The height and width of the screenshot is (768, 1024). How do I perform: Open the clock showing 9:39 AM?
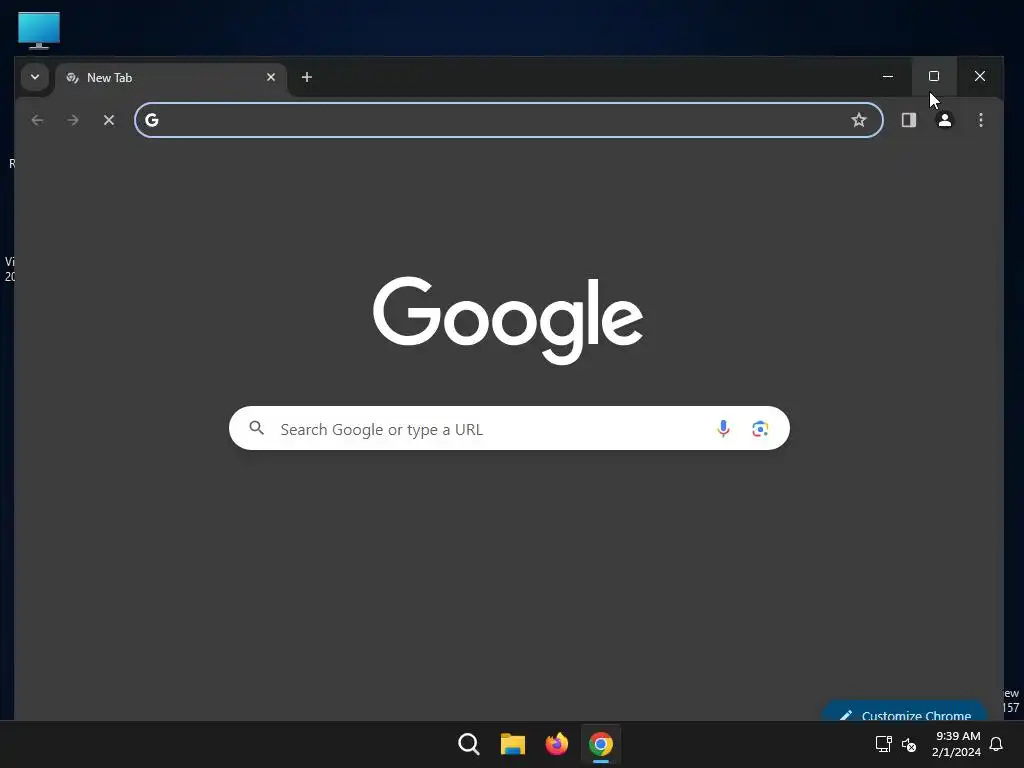[957, 744]
